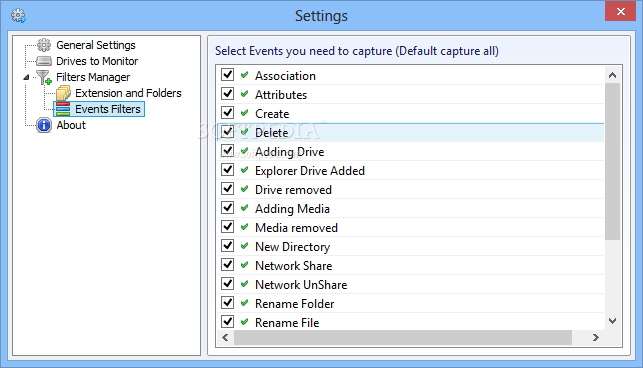
Task: Disable the Rename File event checkbox
Action: coord(228,322)
